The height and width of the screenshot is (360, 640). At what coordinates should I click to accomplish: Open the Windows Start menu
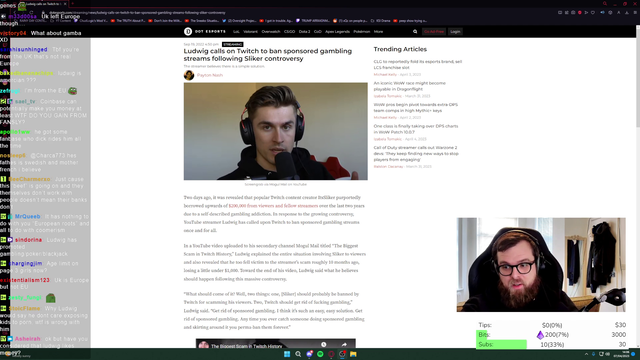click(x=287, y=354)
